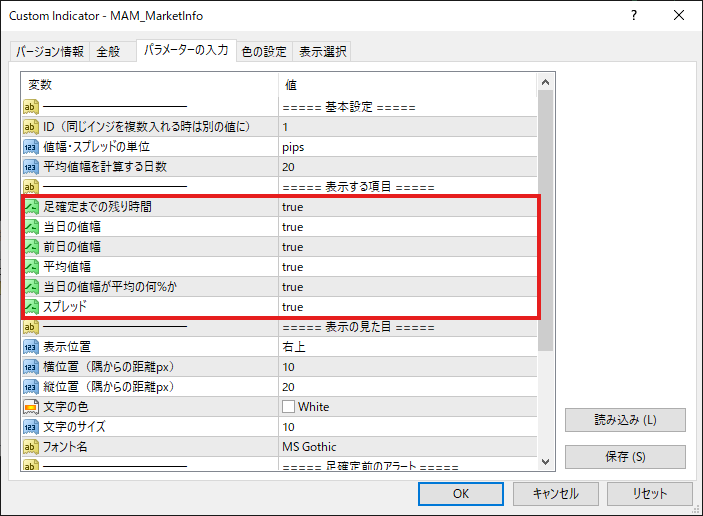Click the value 20 for 平均値幅を計算する日数
This screenshot has height=516, width=703.
click(408, 167)
